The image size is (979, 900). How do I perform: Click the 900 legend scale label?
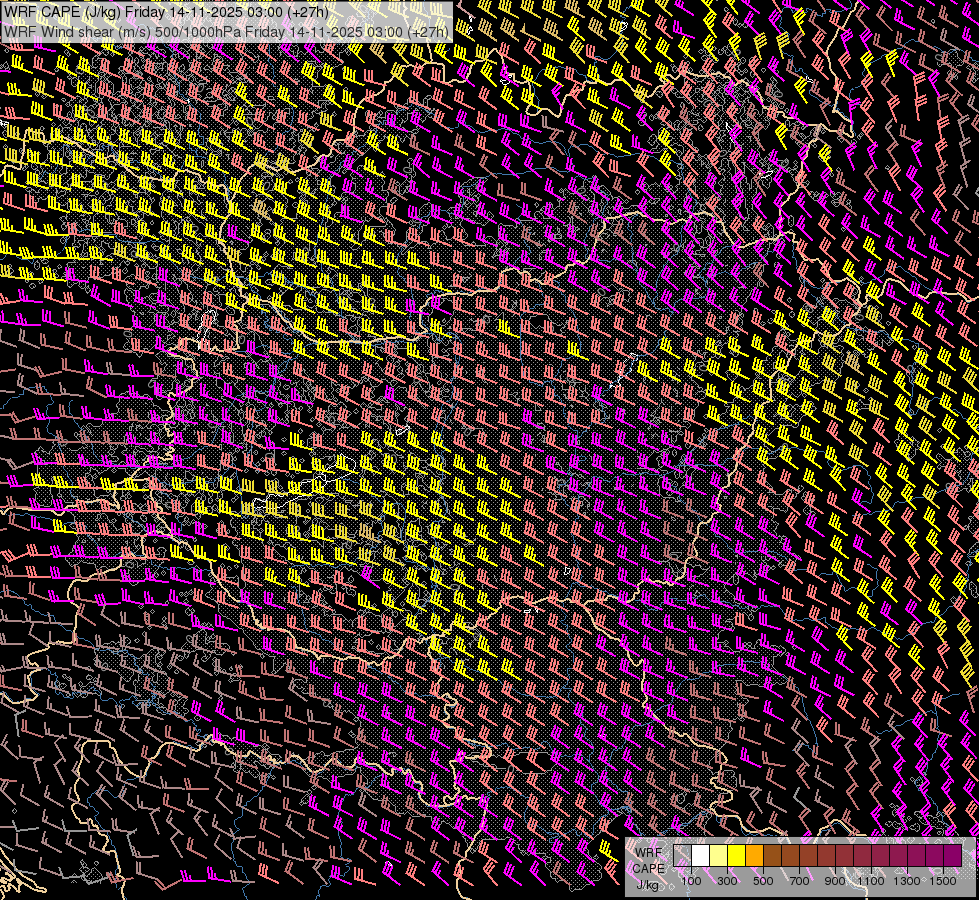click(835, 881)
